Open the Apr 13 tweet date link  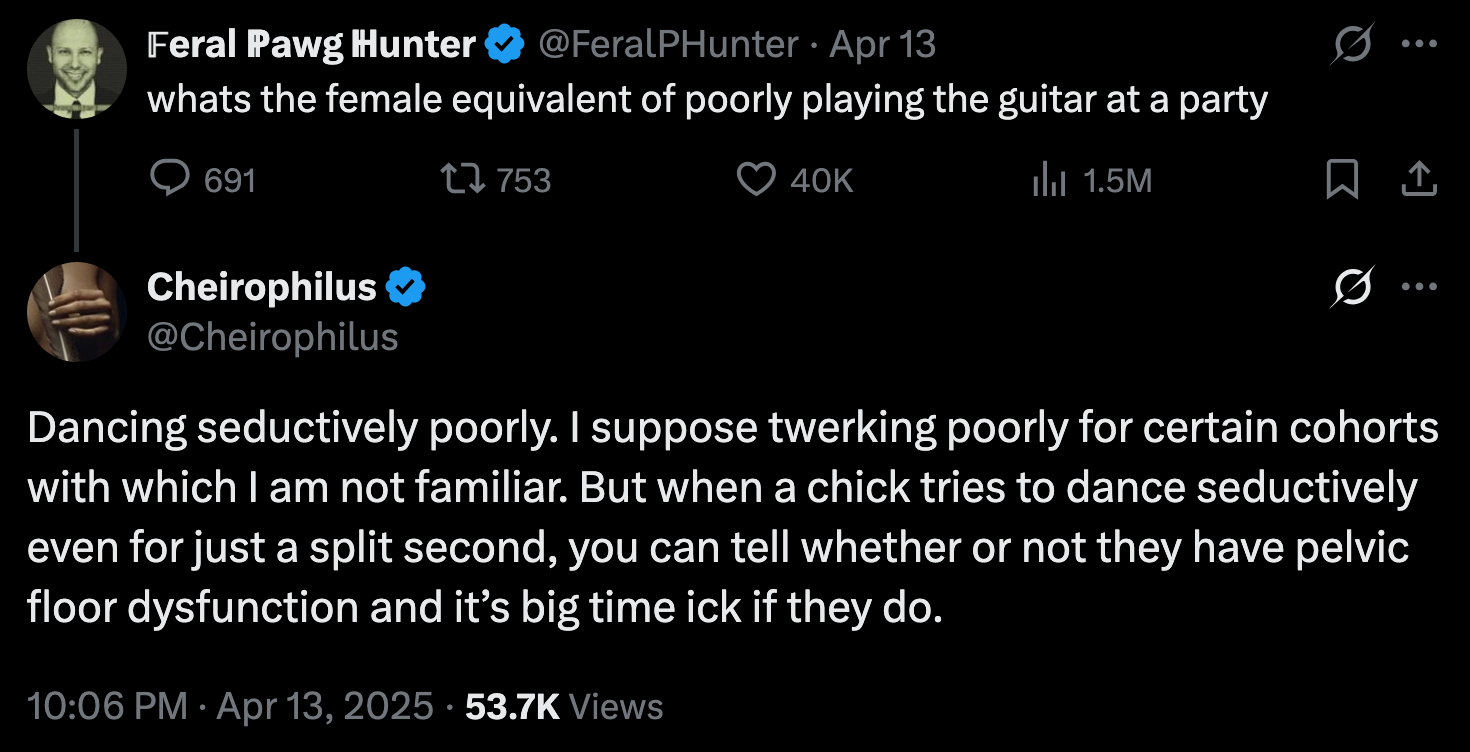[883, 44]
